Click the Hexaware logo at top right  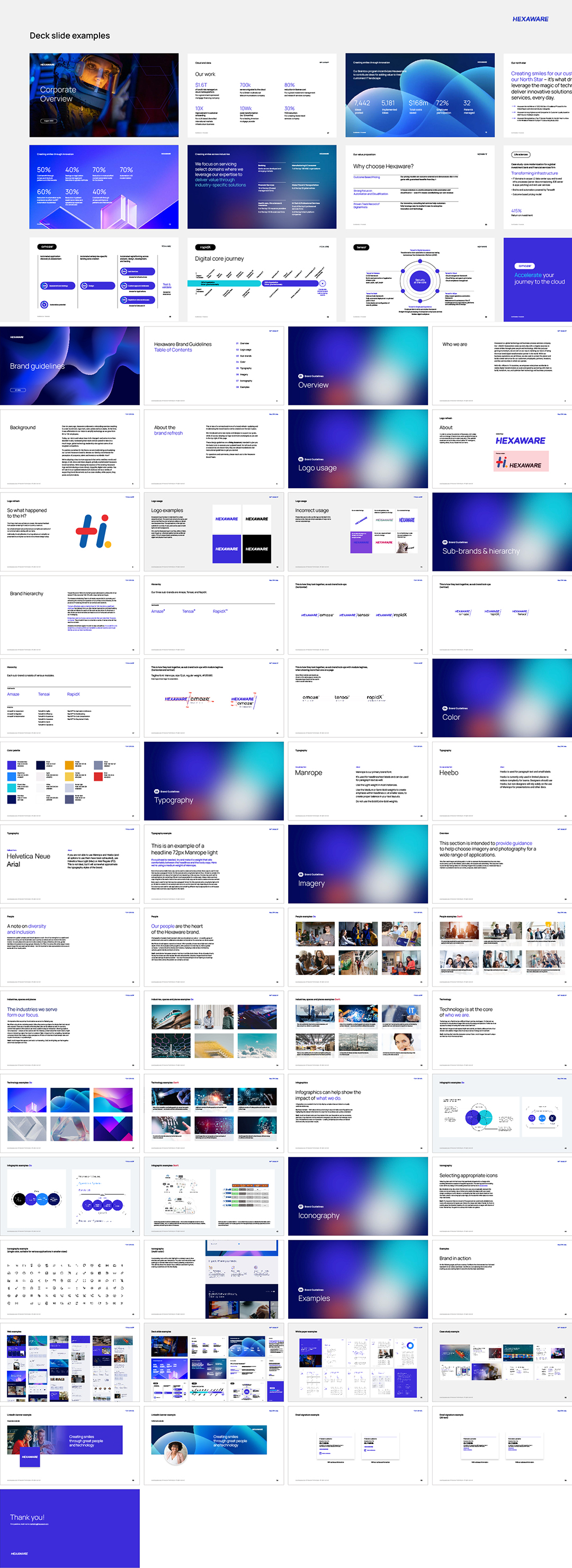[x=530, y=19]
